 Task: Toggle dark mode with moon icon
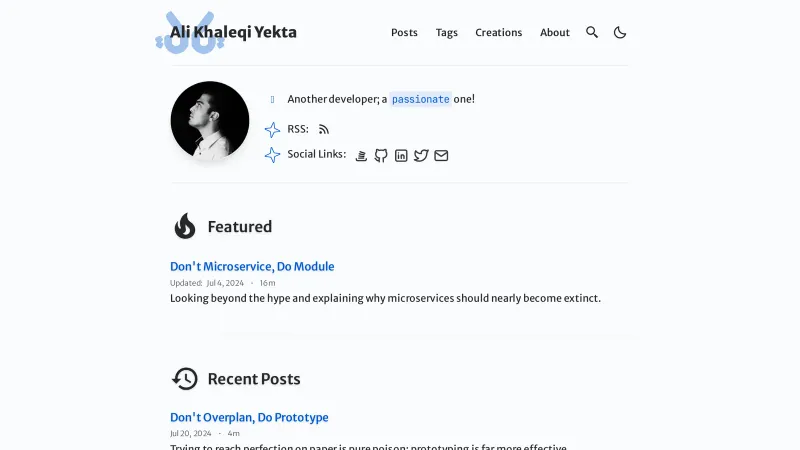click(x=620, y=32)
